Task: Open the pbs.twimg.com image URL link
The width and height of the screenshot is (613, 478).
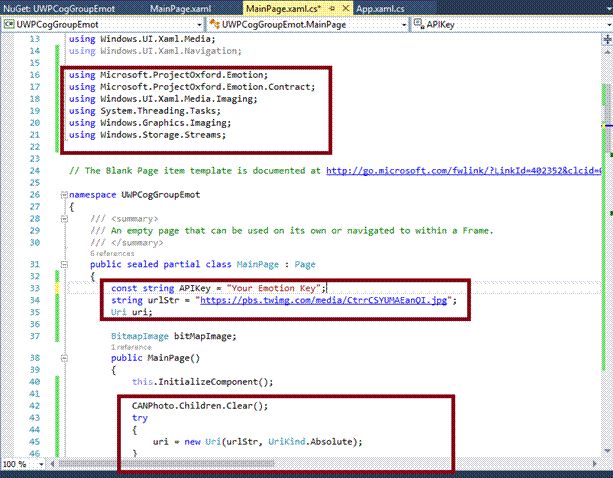Action: coord(323,300)
